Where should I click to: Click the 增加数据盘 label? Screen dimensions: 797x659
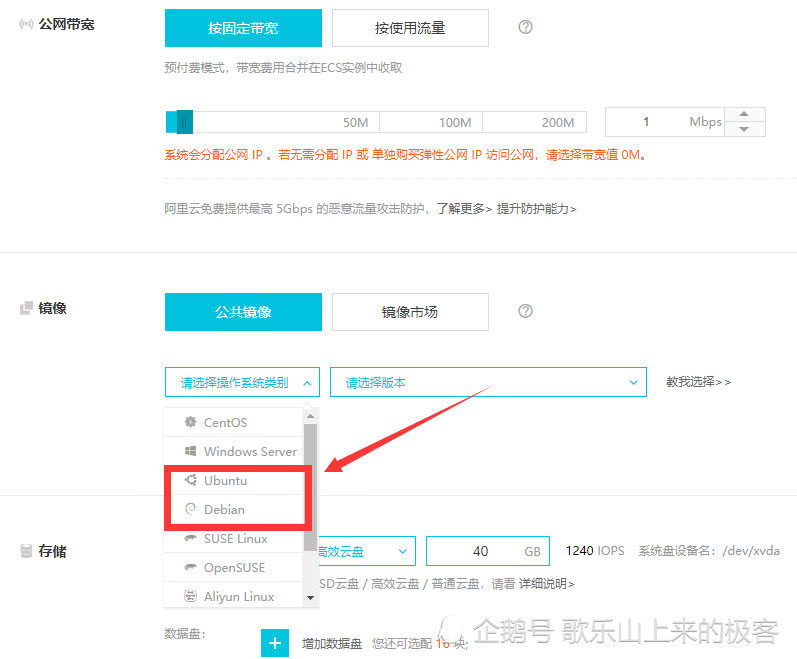click(x=332, y=644)
